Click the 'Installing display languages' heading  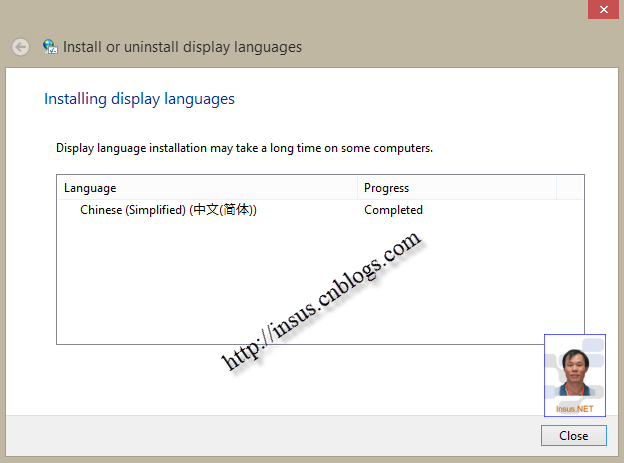[x=139, y=99]
